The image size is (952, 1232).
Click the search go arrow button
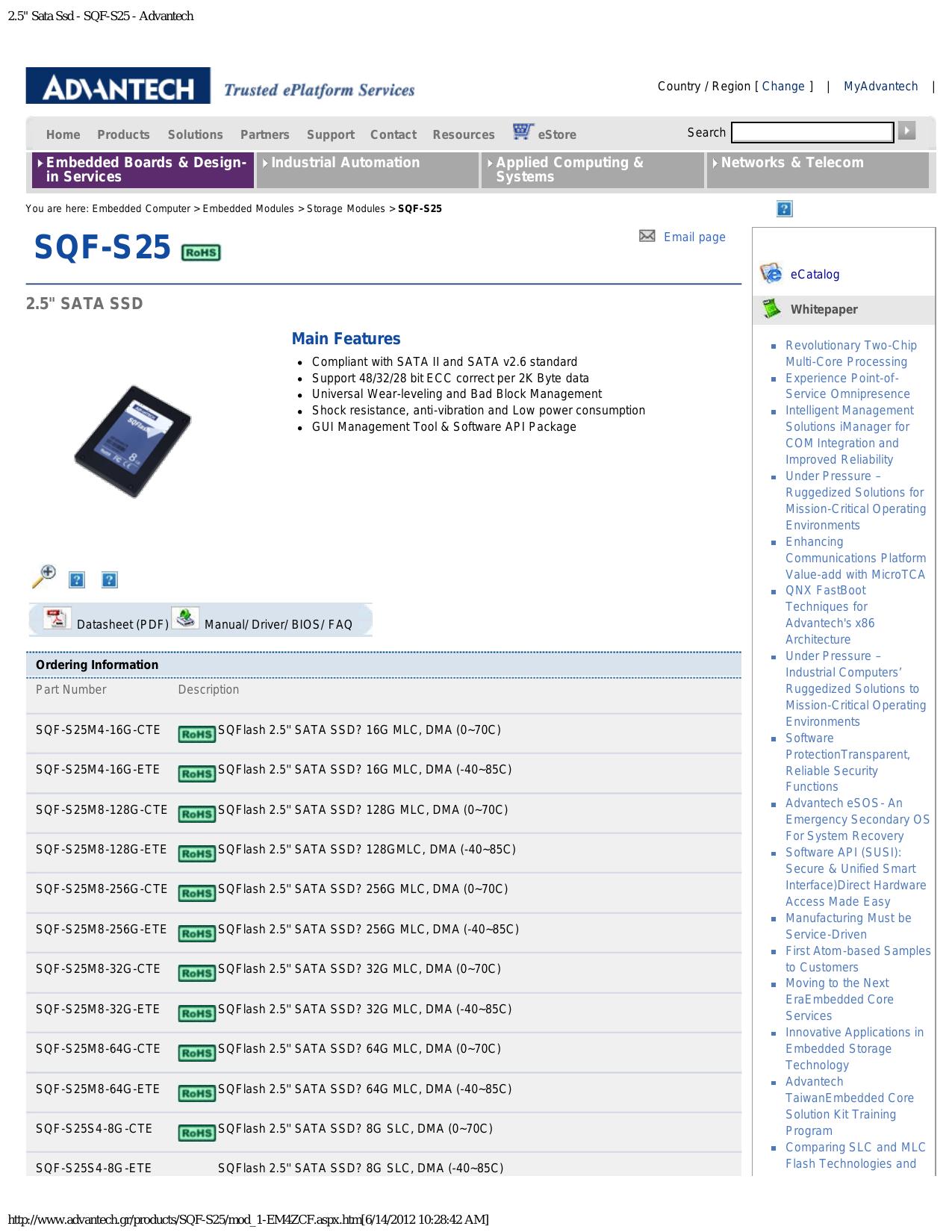(906, 131)
